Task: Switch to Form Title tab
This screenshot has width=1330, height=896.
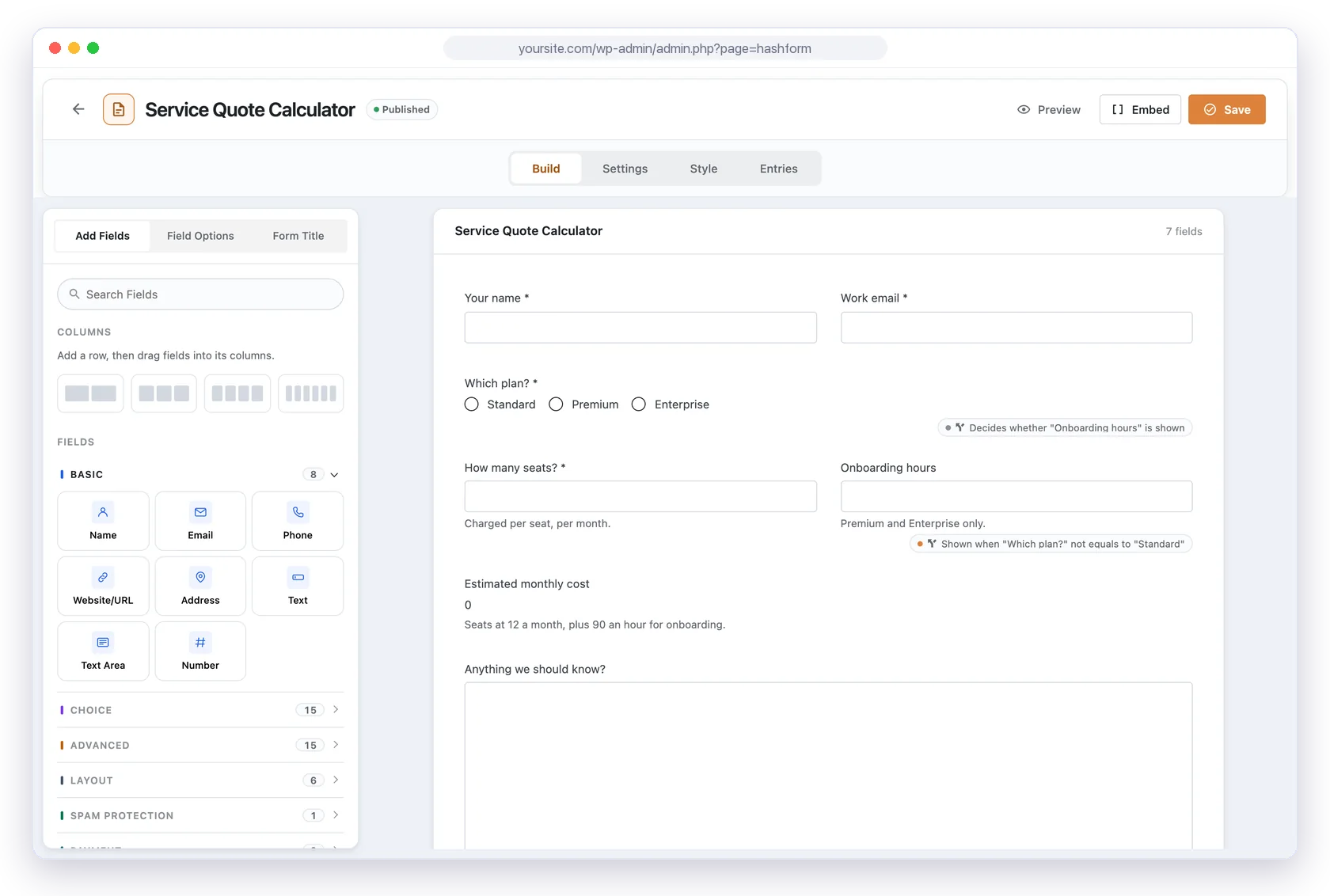Action: point(298,236)
